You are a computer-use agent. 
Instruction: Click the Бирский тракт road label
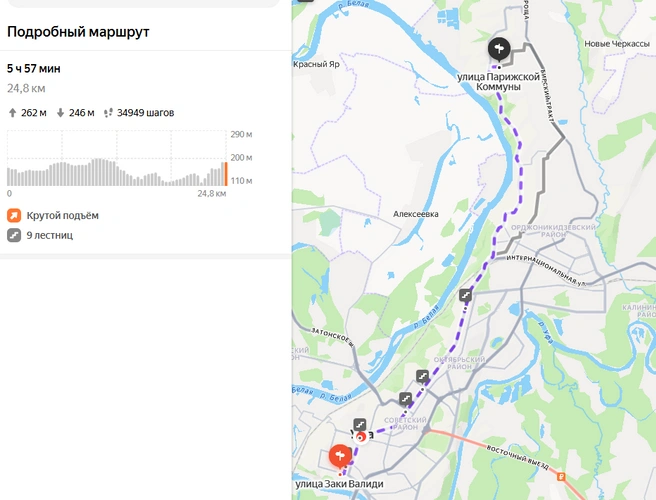point(547,96)
